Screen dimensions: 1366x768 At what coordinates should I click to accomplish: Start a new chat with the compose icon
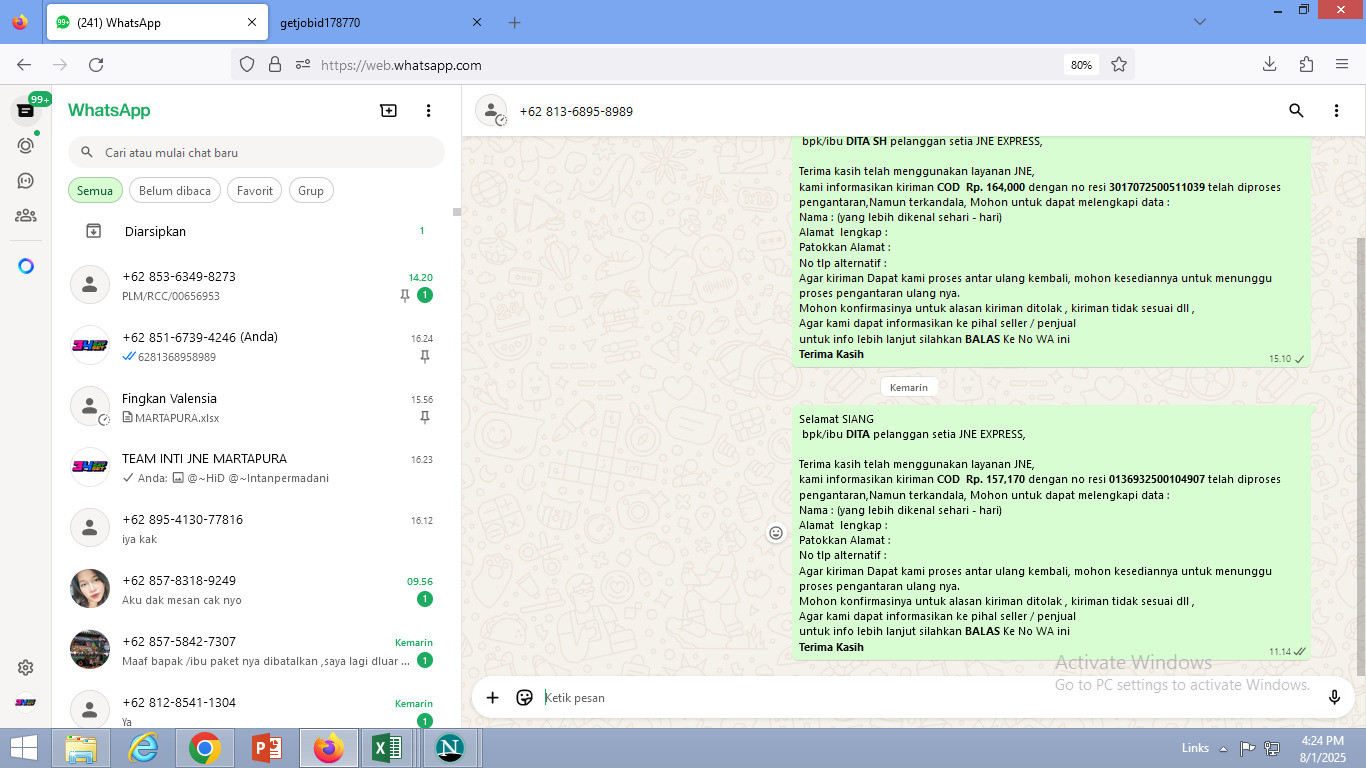click(x=389, y=111)
